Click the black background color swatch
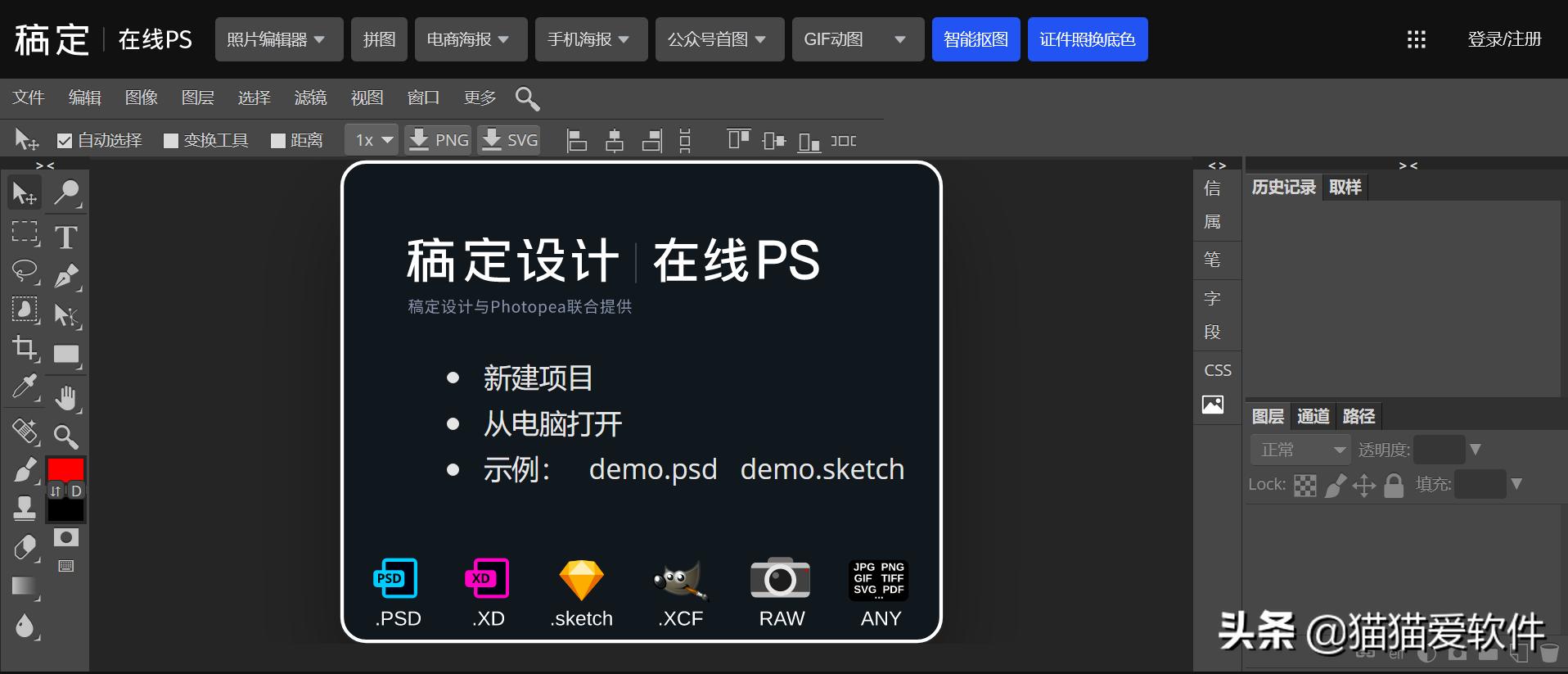This screenshot has height=674, width=1568. click(x=65, y=510)
